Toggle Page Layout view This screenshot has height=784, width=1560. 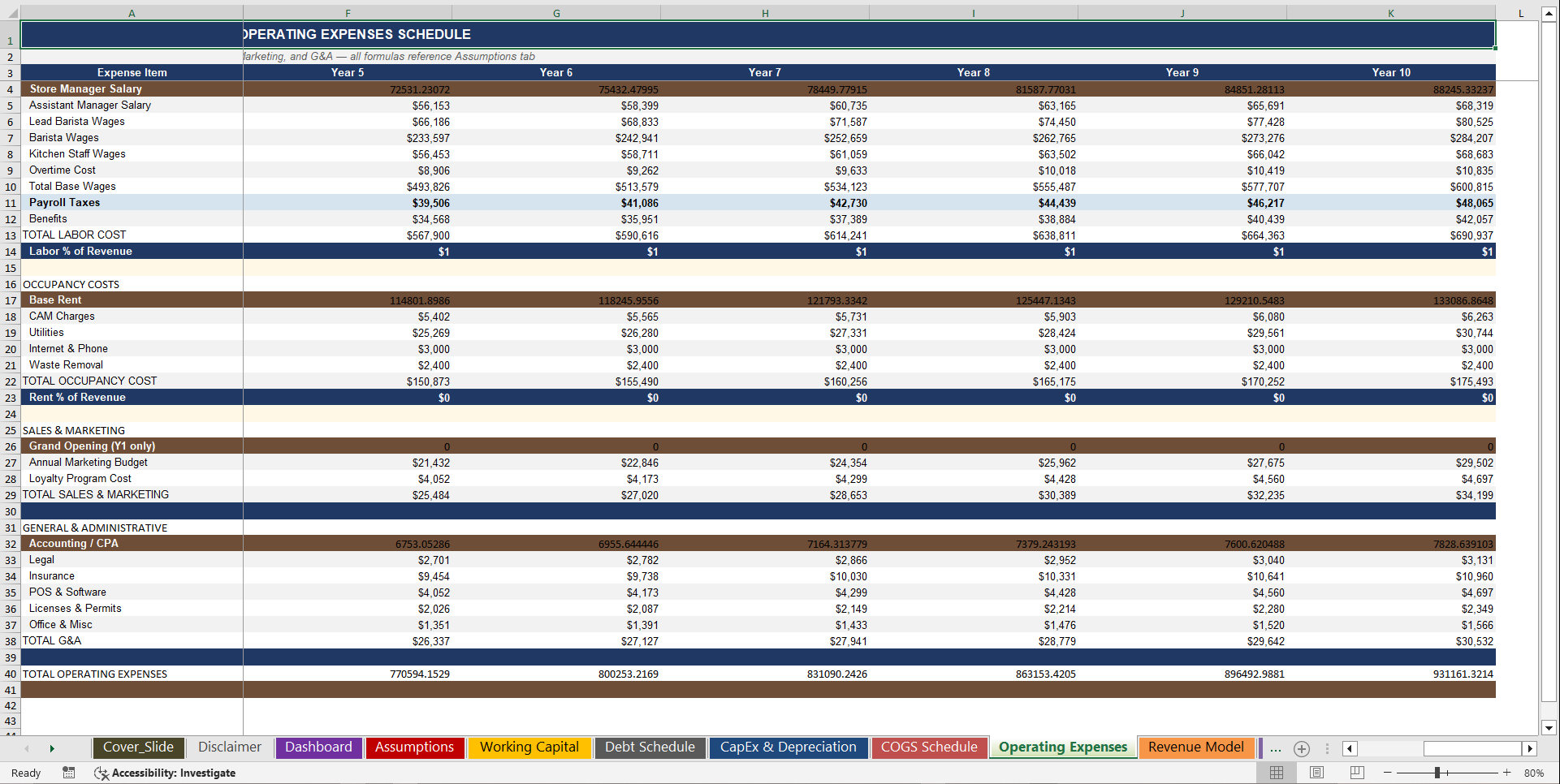(x=1317, y=773)
